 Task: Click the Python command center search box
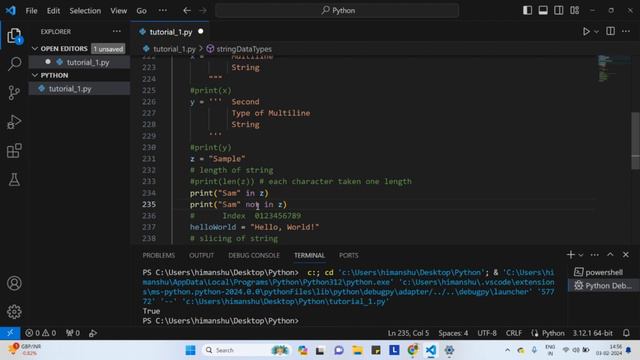tap(337, 10)
